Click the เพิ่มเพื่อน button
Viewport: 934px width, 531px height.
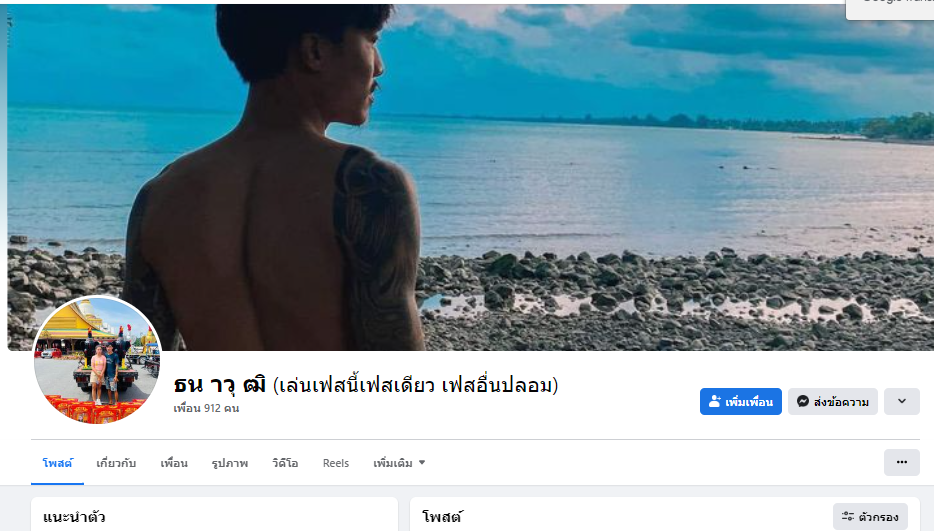[740, 402]
